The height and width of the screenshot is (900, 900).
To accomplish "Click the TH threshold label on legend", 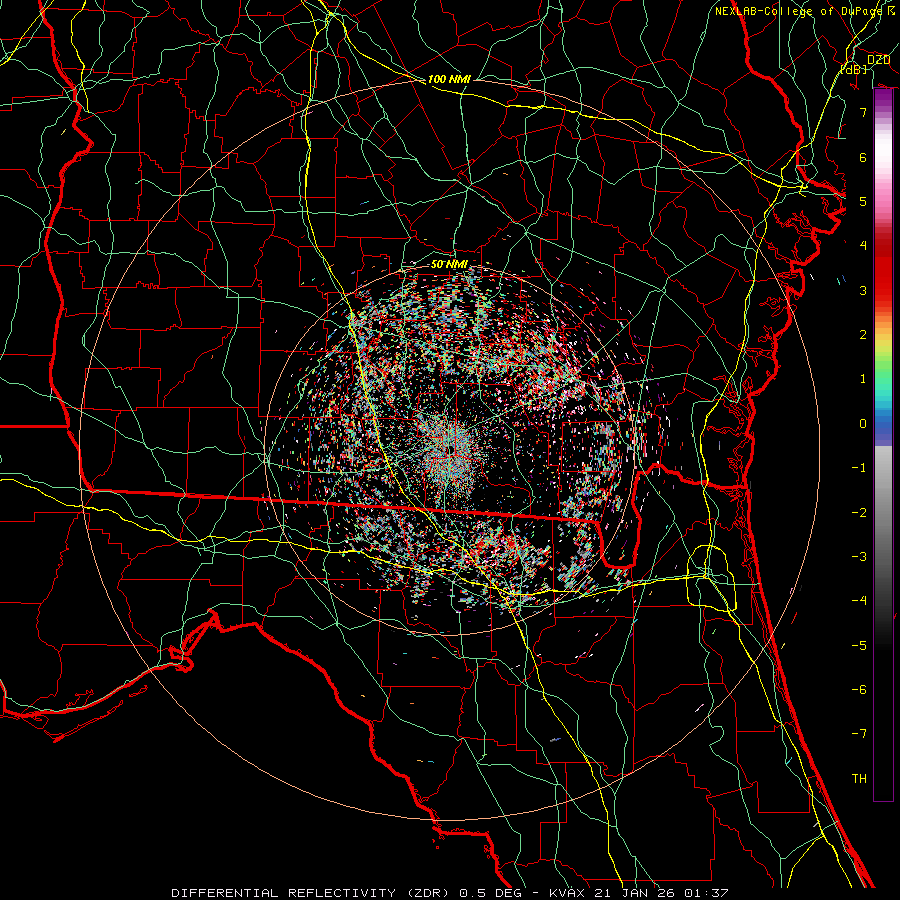I will click(x=859, y=778).
